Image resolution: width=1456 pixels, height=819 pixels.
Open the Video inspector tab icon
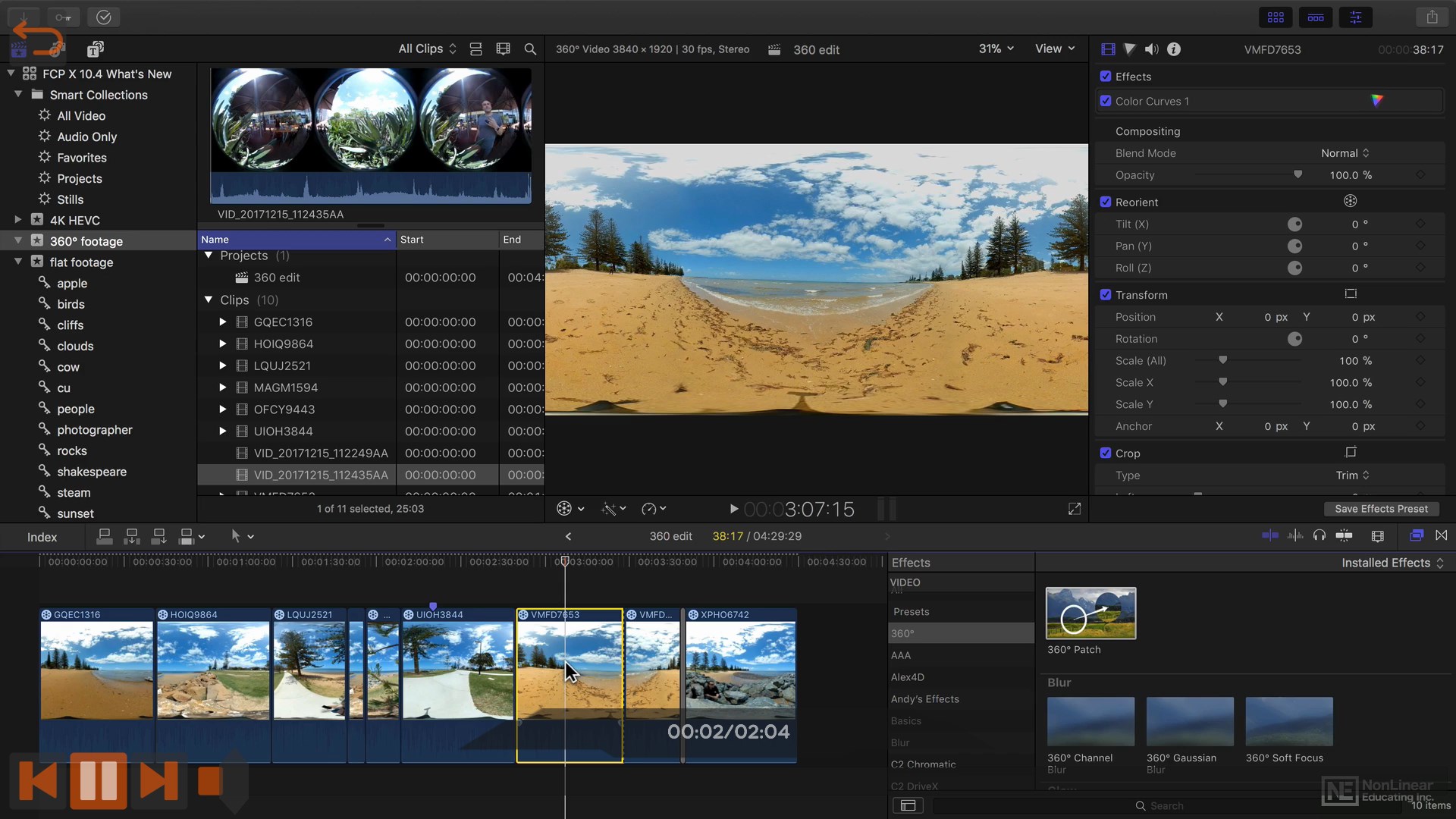[x=1108, y=49]
